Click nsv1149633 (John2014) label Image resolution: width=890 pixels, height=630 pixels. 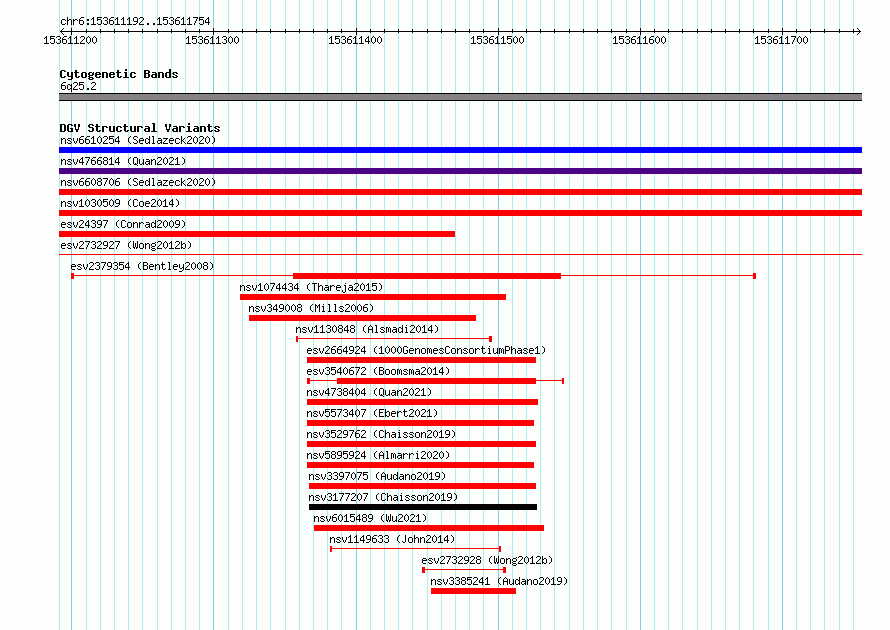(x=392, y=539)
